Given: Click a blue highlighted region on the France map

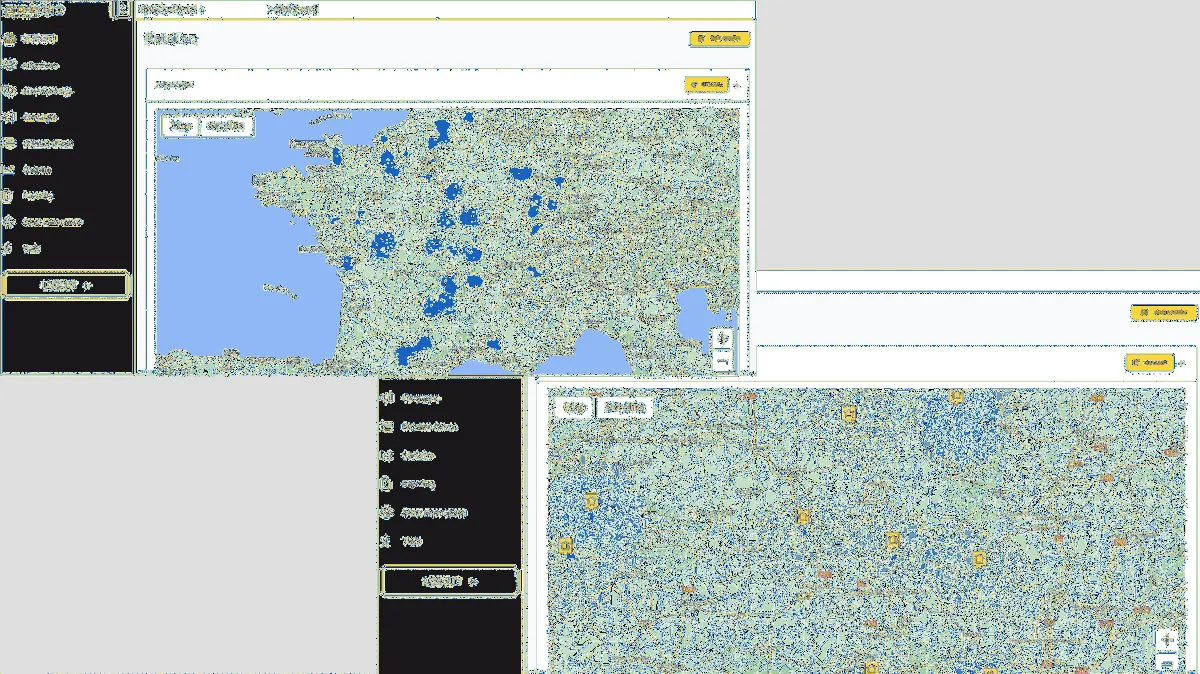Looking at the screenshot, I should coord(383,244).
